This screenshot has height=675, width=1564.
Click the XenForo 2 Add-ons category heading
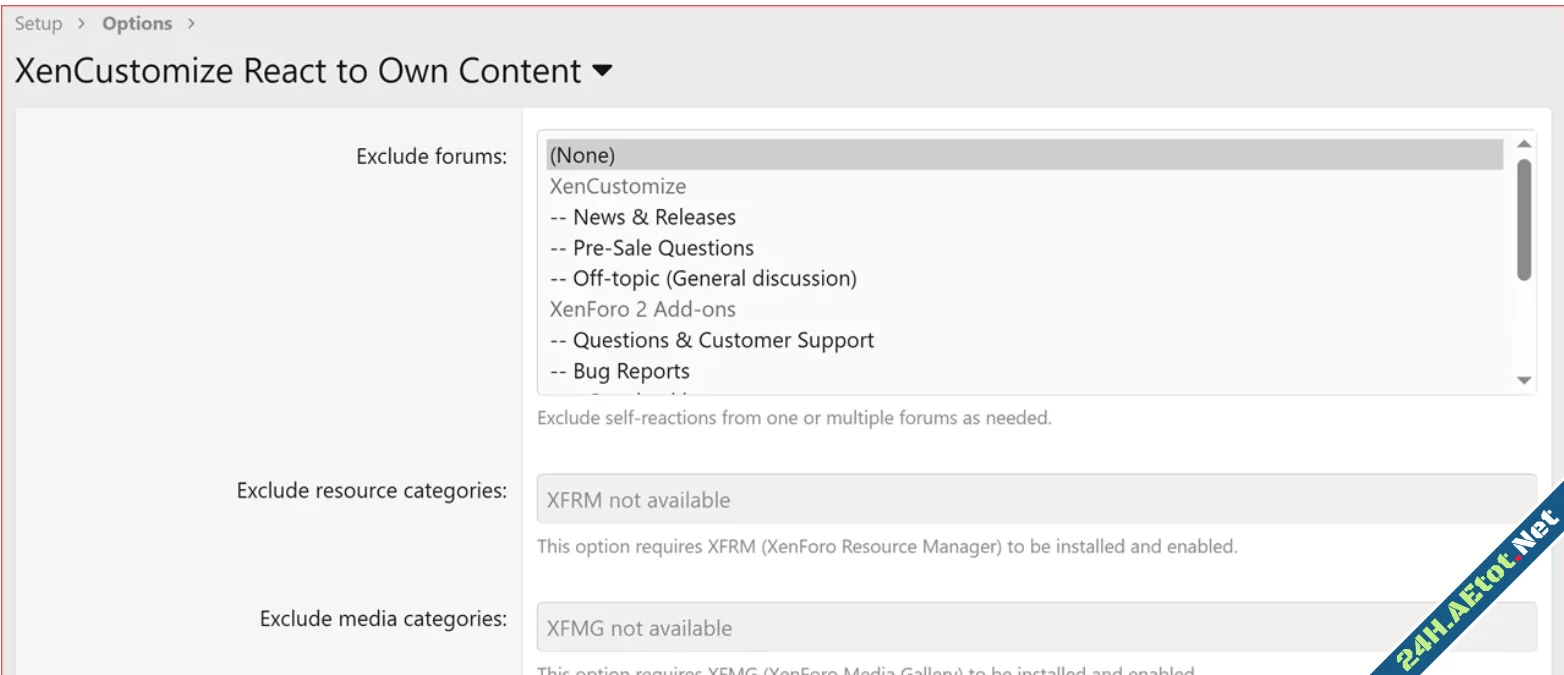point(642,310)
